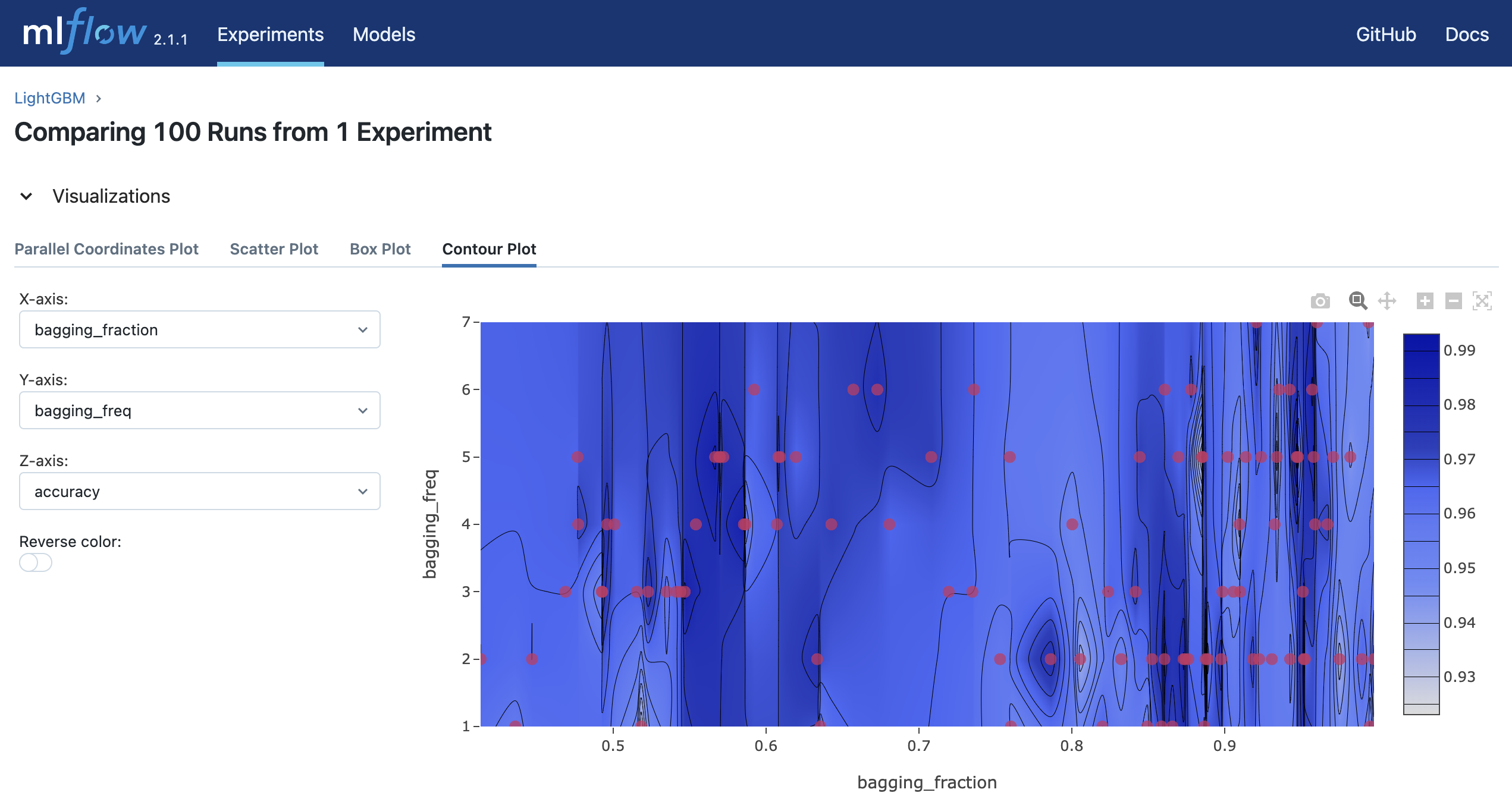Select the Pan tool
Image resolution: width=1512 pixels, height=805 pixels.
click(1387, 301)
